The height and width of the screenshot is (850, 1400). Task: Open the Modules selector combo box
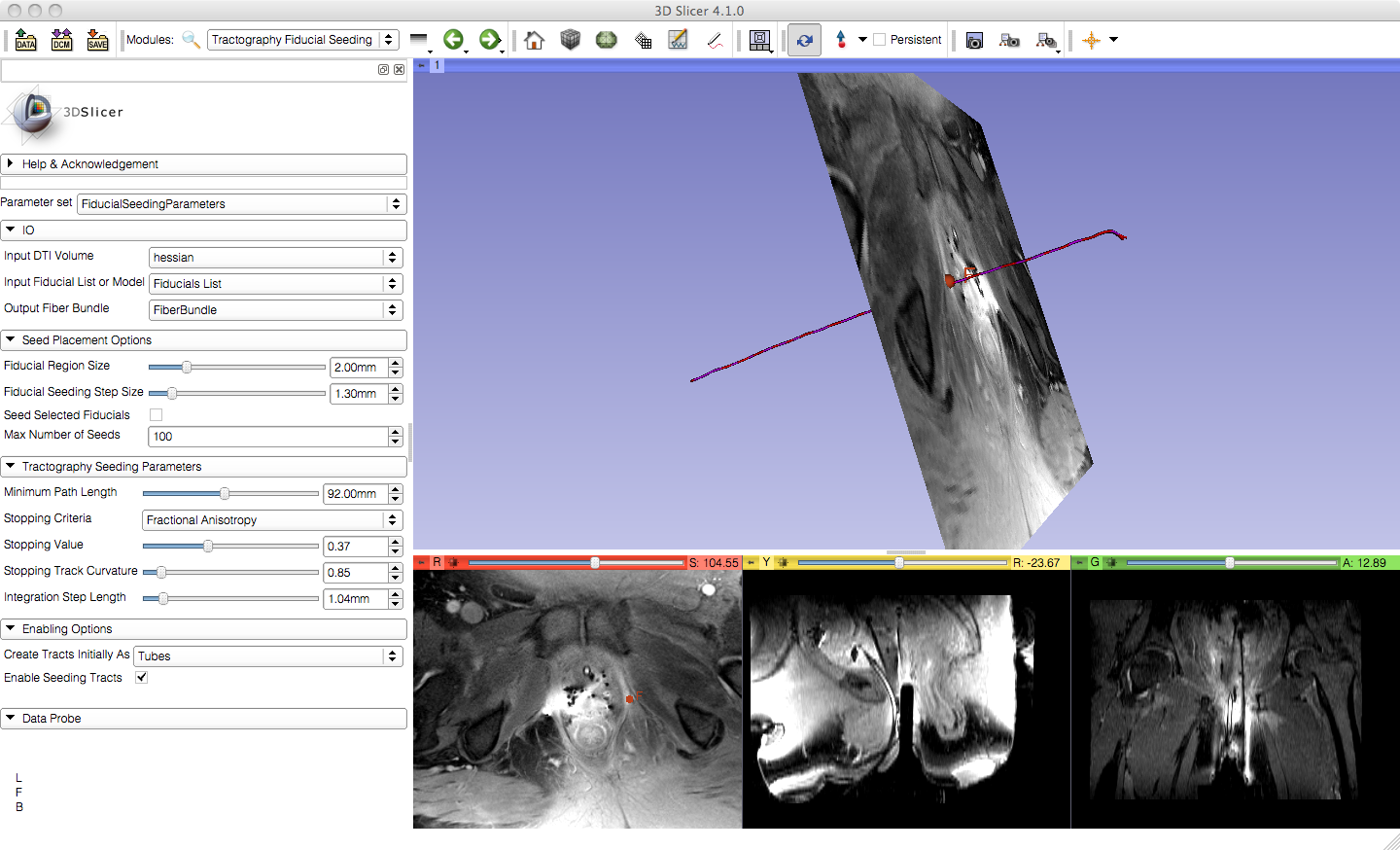(302, 40)
